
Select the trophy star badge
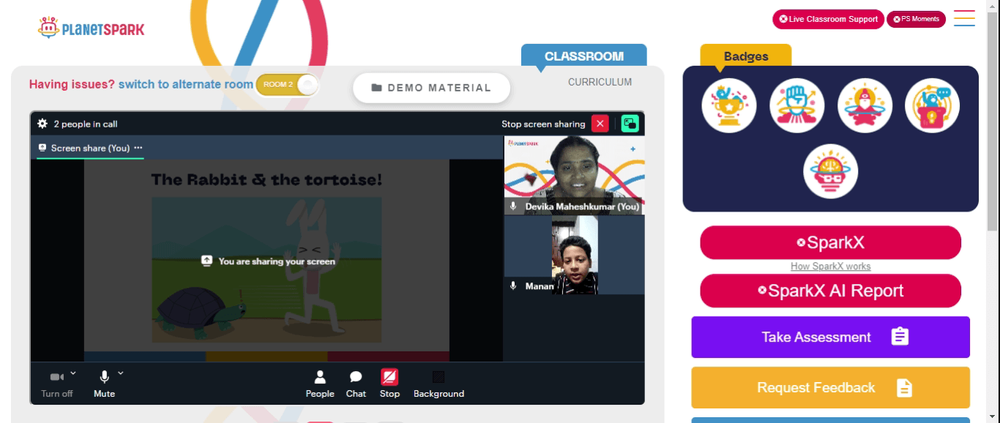[729, 106]
